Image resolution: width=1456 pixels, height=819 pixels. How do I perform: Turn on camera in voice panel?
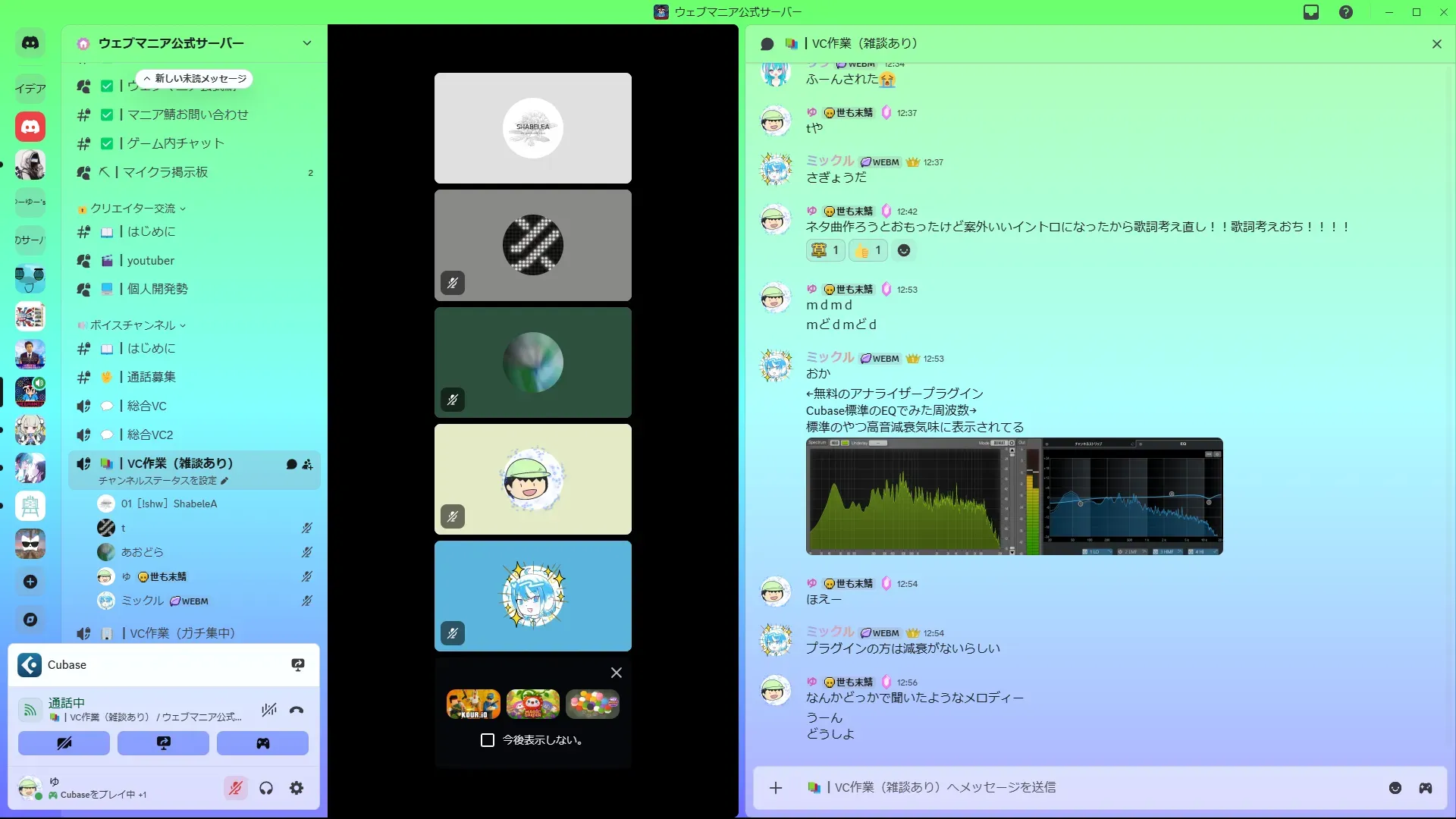click(x=64, y=743)
